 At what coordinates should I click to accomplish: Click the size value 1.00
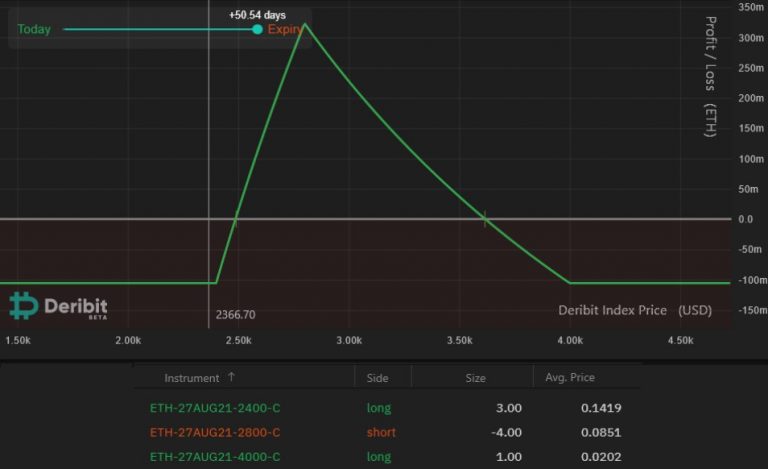[508, 457]
